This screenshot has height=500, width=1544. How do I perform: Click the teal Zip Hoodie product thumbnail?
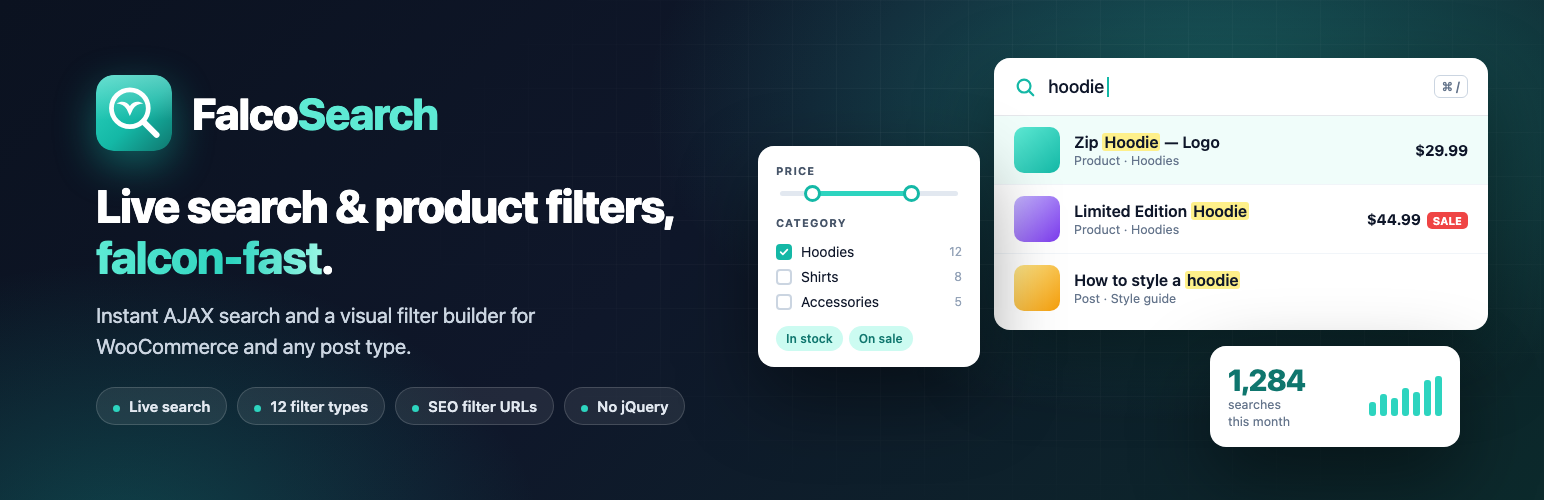pos(1037,150)
